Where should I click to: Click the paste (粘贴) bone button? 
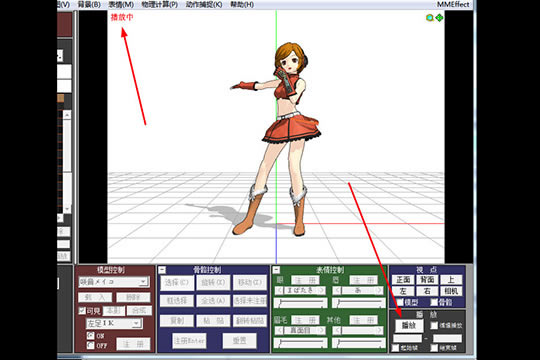pos(213,321)
